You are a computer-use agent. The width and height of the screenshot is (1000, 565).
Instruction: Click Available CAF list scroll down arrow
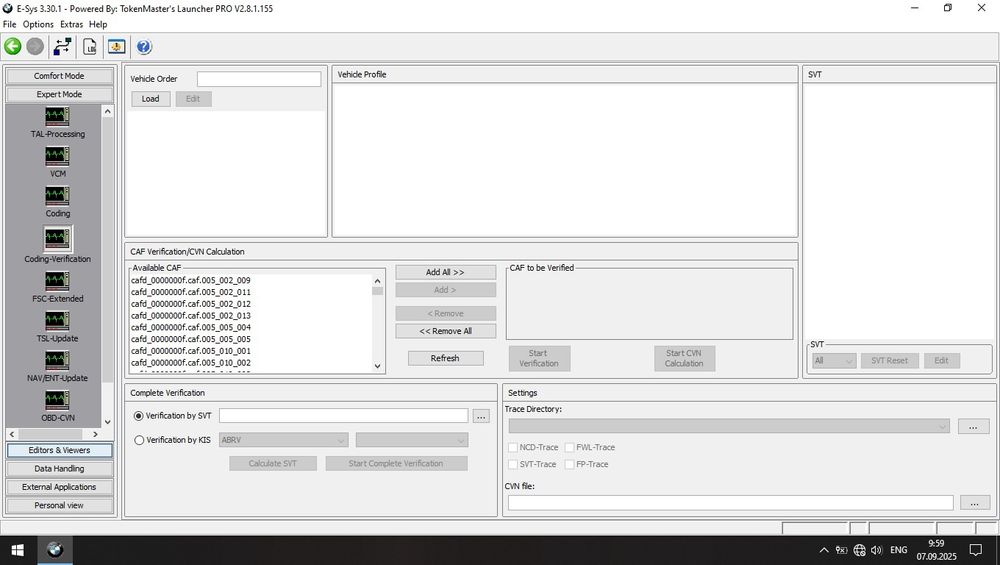tap(378, 366)
